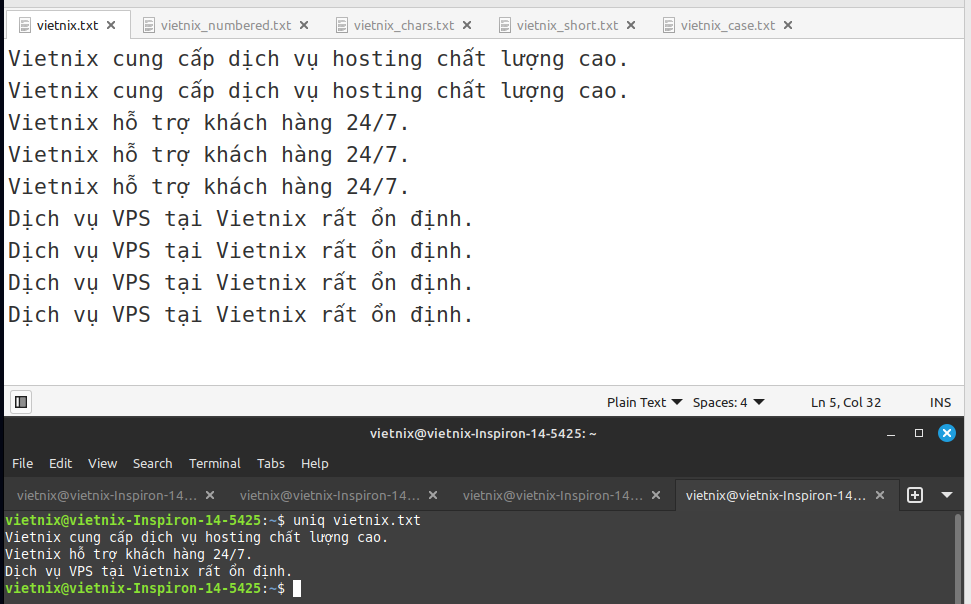971x604 pixels.
Task: Open a new terminal tab with plus icon
Action: pos(914,494)
